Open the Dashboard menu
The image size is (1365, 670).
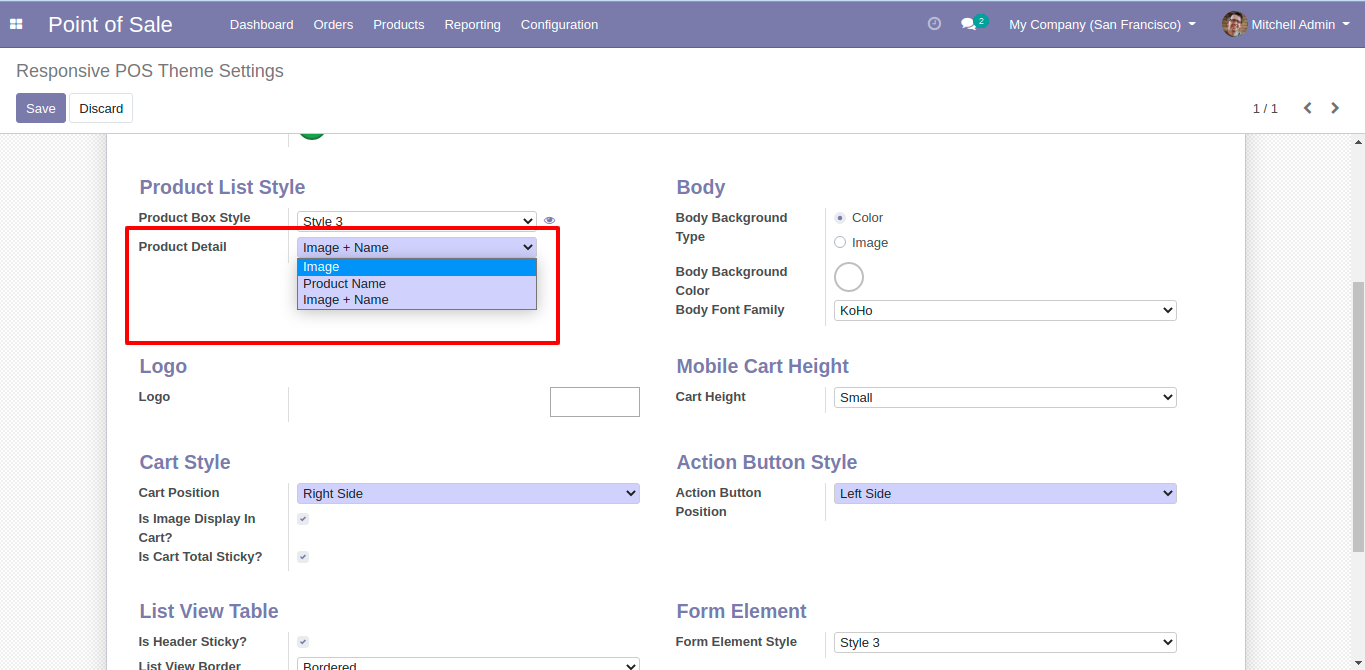[x=262, y=24]
